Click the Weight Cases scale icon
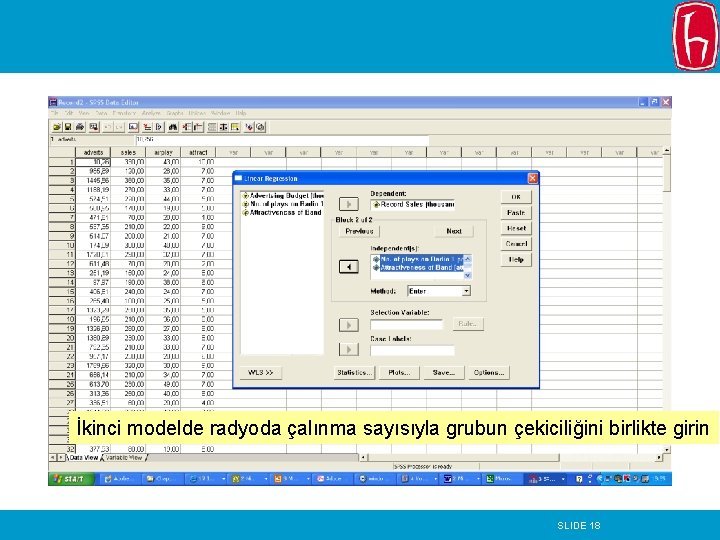Image resolution: width=720 pixels, height=540 pixels. [x=224, y=127]
